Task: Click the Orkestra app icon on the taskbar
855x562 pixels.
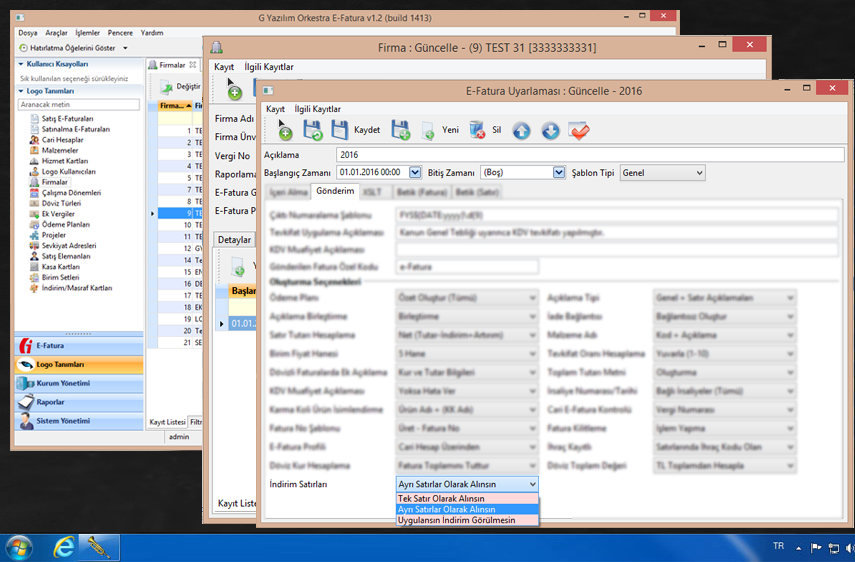Action: (x=99, y=547)
